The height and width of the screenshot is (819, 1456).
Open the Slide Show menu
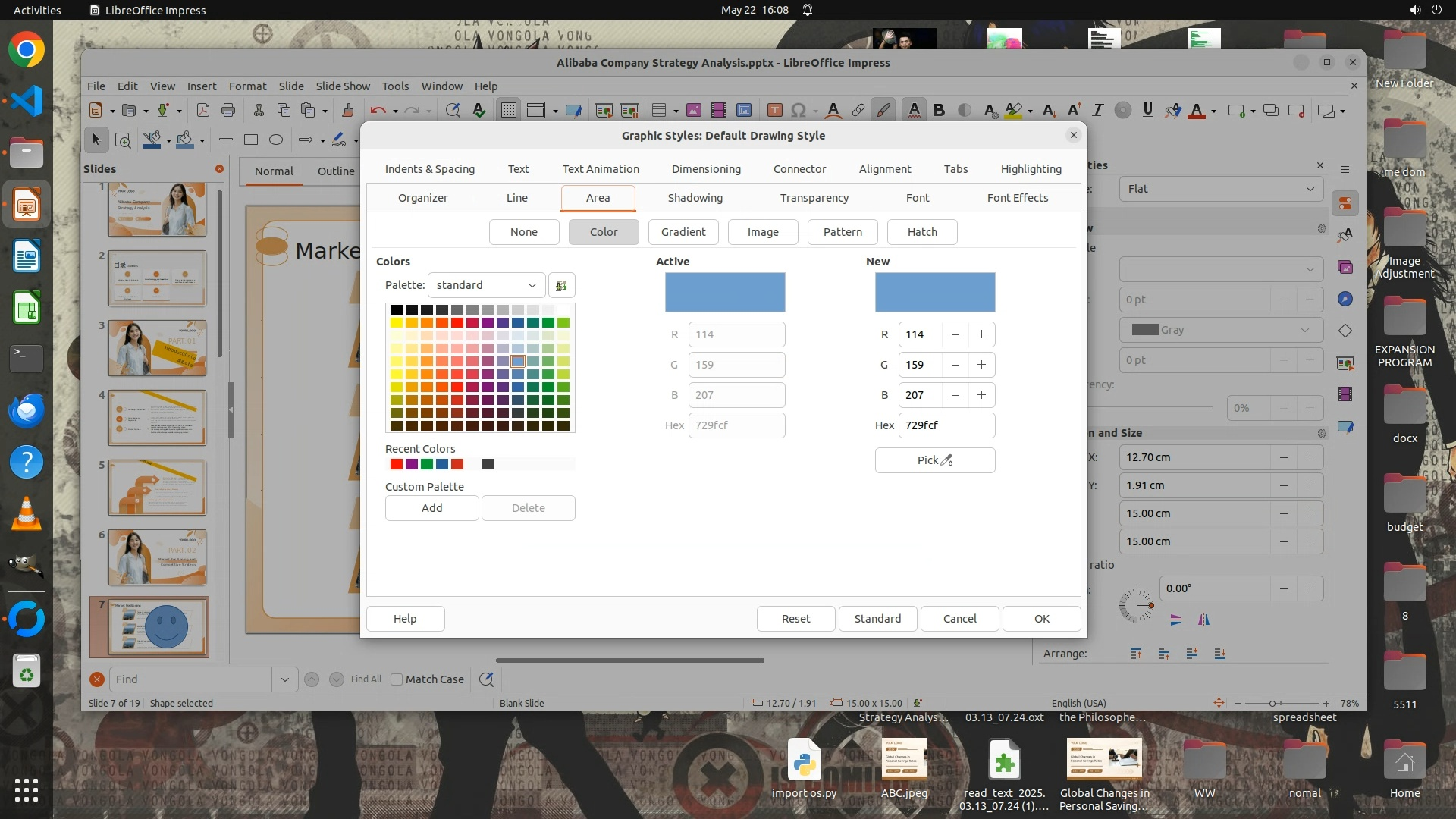[343, 86]
